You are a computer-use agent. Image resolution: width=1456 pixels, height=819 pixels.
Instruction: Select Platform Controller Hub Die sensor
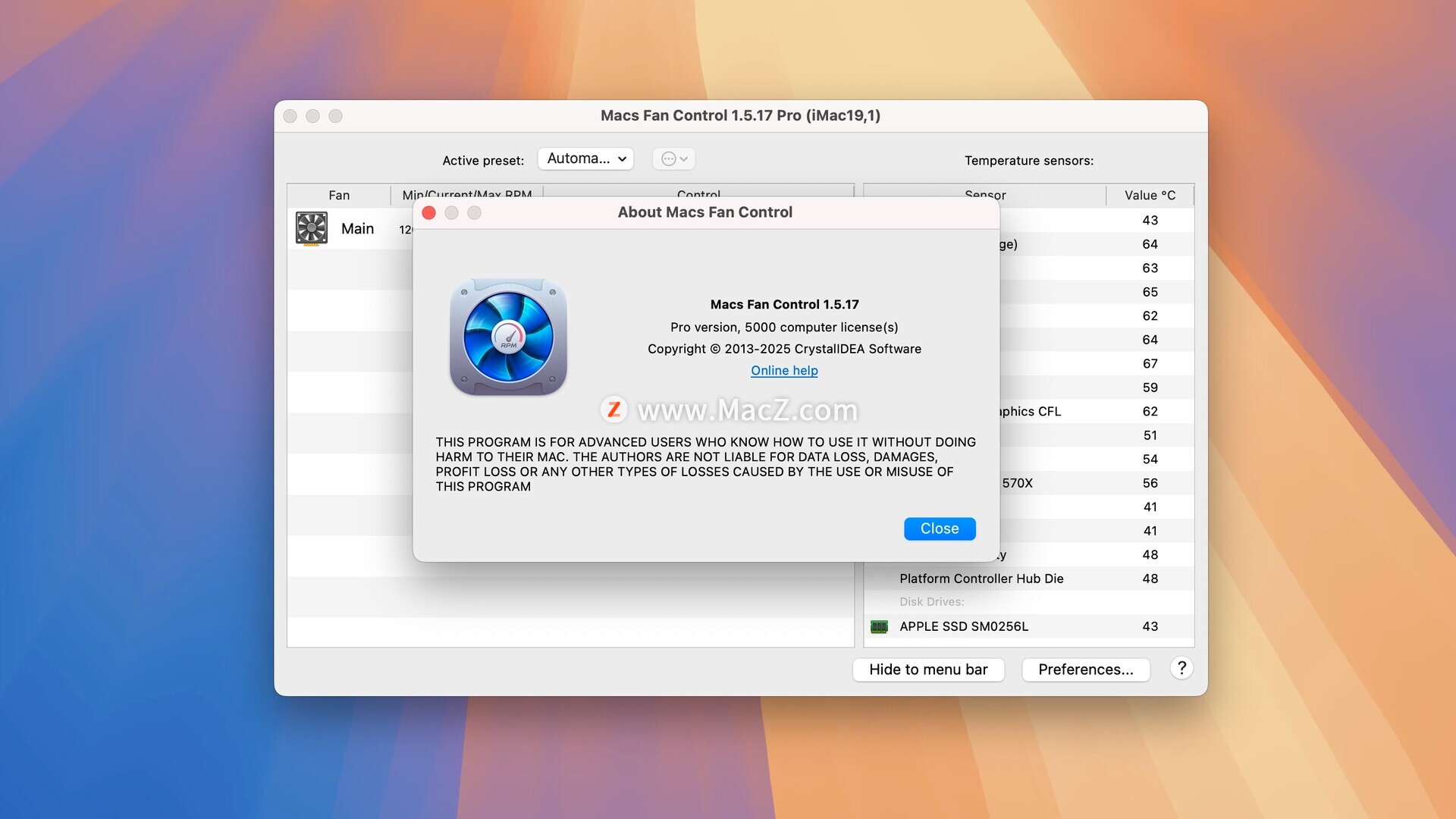pyautogui.click(x=1029, y=579)
